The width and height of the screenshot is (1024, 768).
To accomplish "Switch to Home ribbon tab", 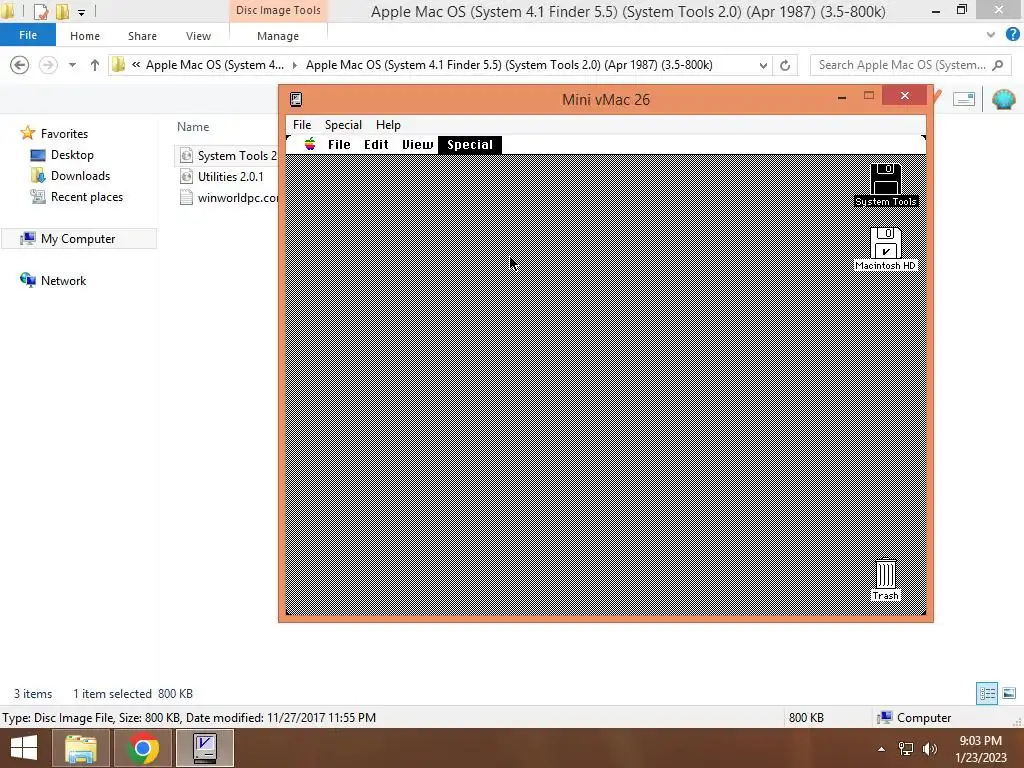I will [85, 36].
